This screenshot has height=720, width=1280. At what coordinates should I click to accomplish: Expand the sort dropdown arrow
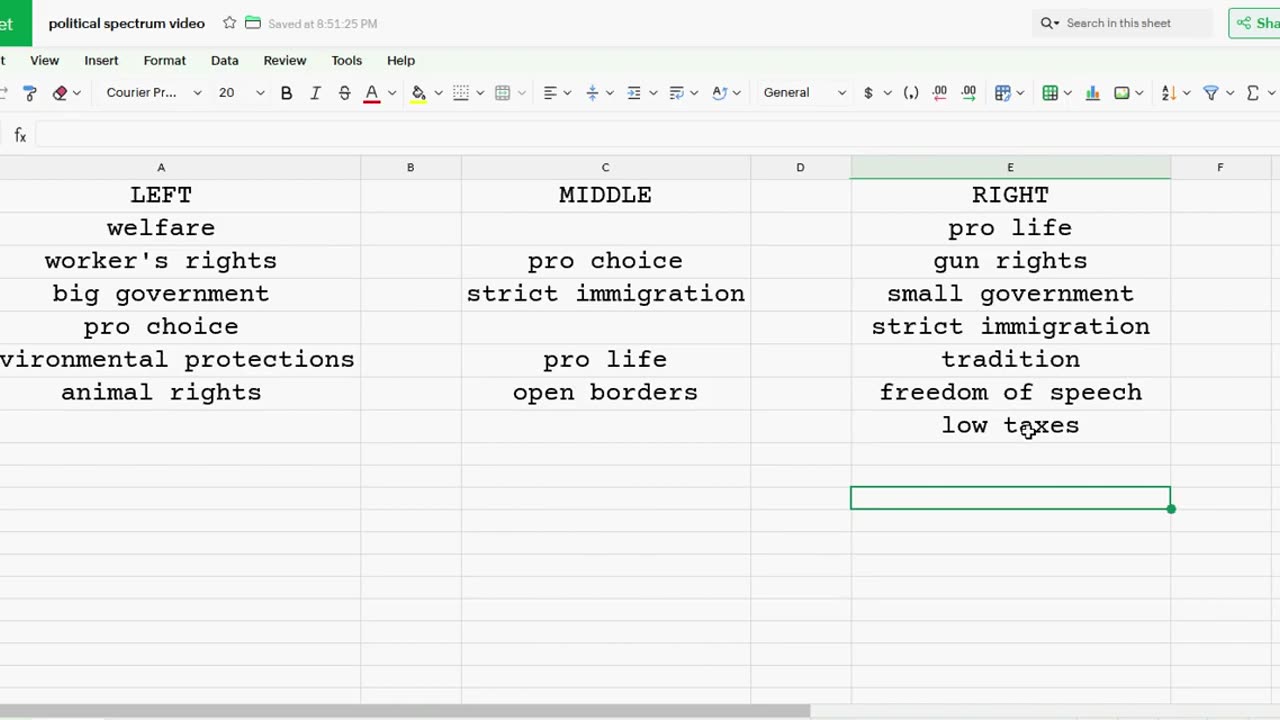point(1187,93)
